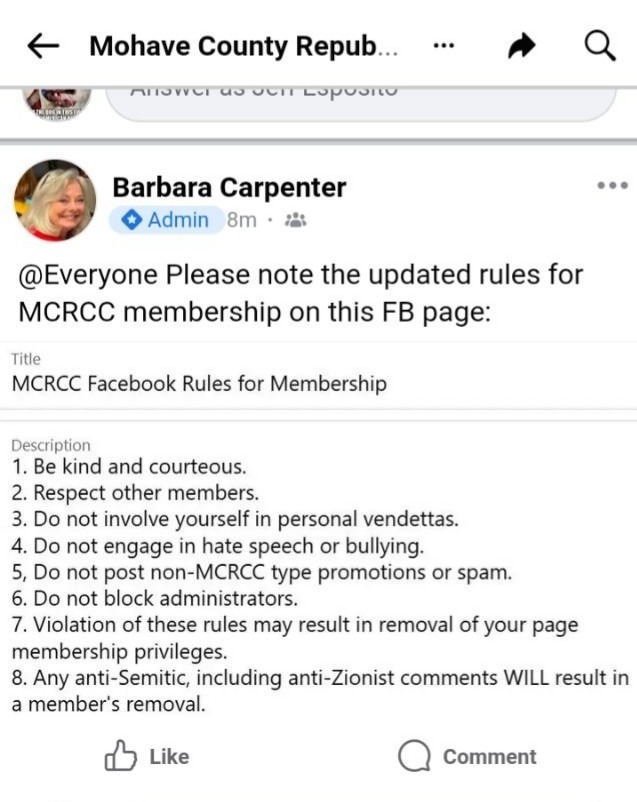Tap the MCRCC Facebook Rules for Membership title
The height and width of the screenshot is (802, 637).
[199, 383]
